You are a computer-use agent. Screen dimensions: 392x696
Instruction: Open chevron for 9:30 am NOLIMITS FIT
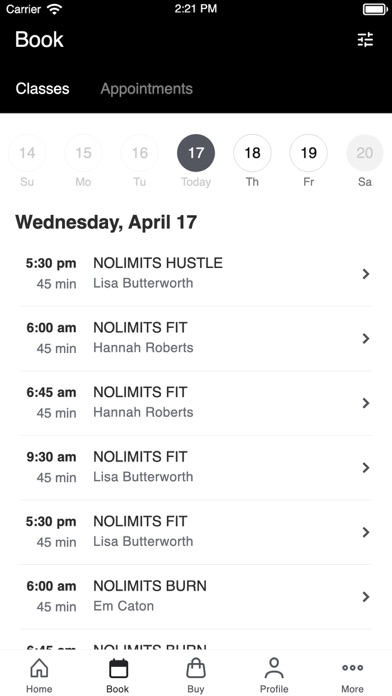click(366, 467)
